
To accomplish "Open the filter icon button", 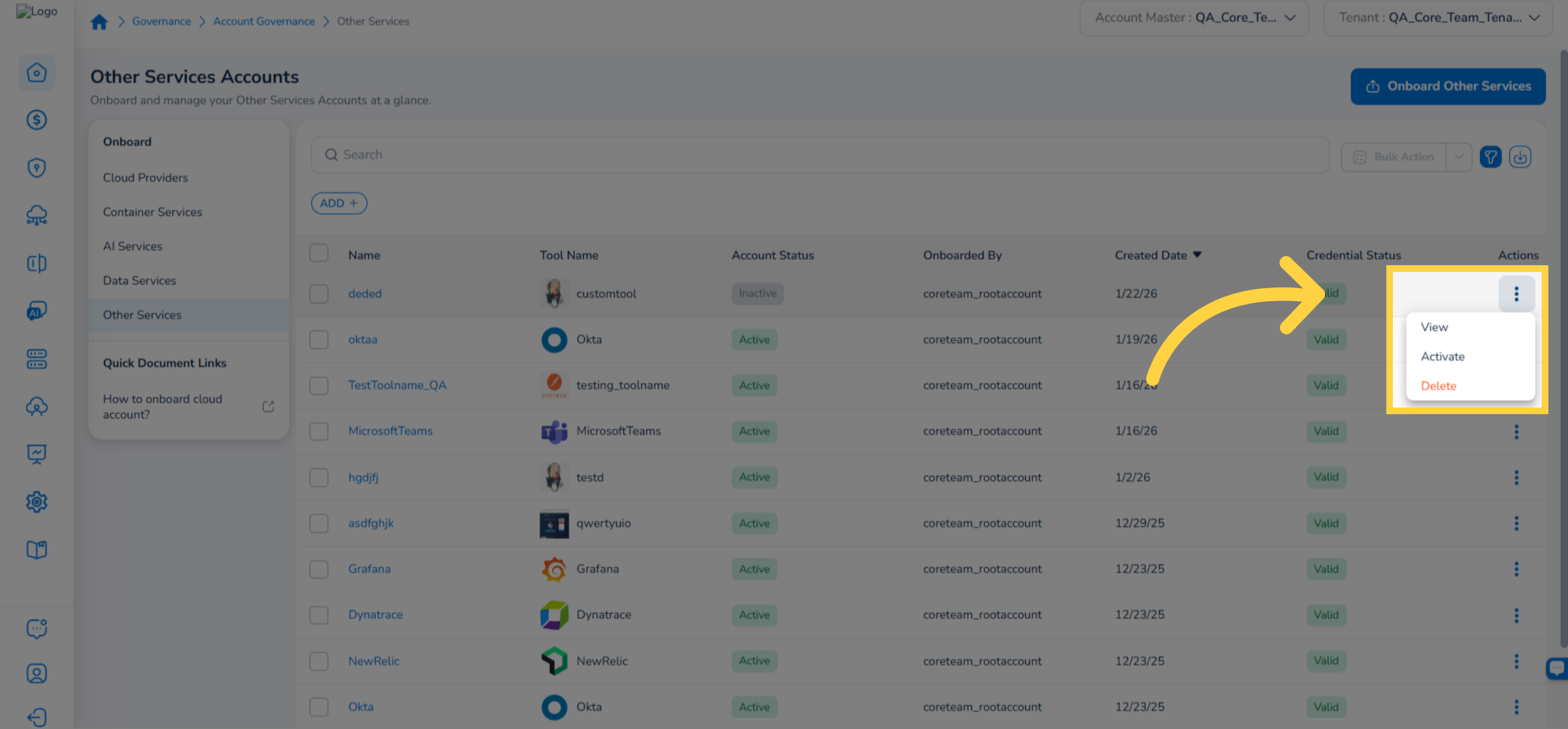I will click(x=1490, y=157).
